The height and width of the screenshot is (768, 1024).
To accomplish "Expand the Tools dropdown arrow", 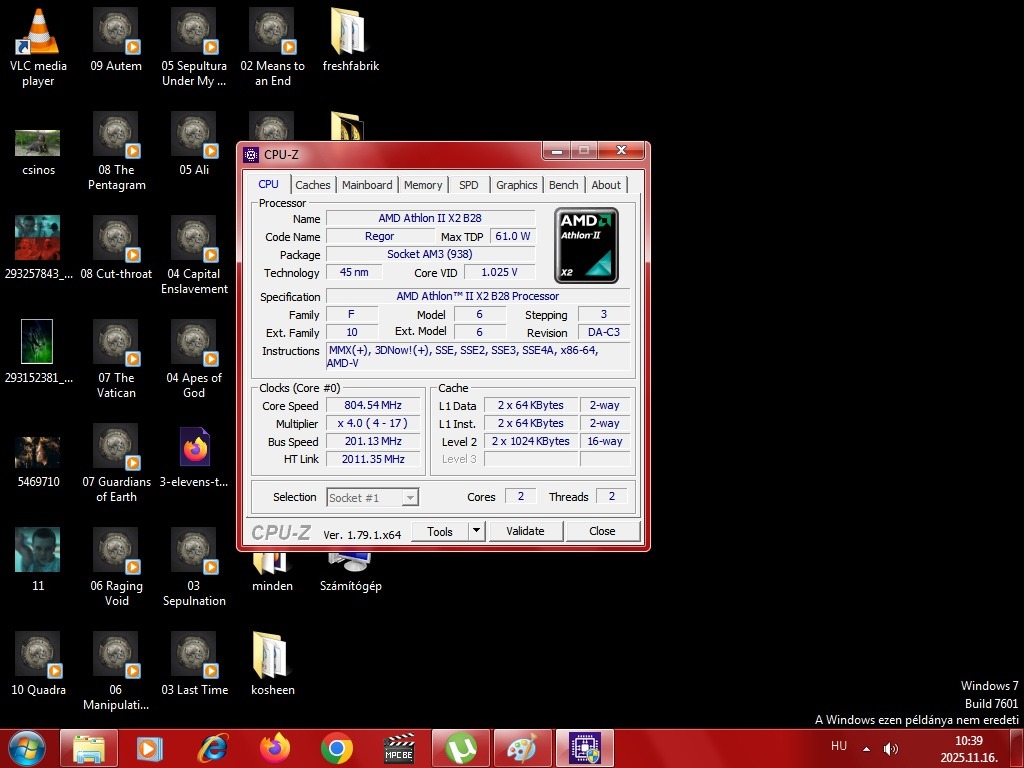I will [x=477, y=531].
